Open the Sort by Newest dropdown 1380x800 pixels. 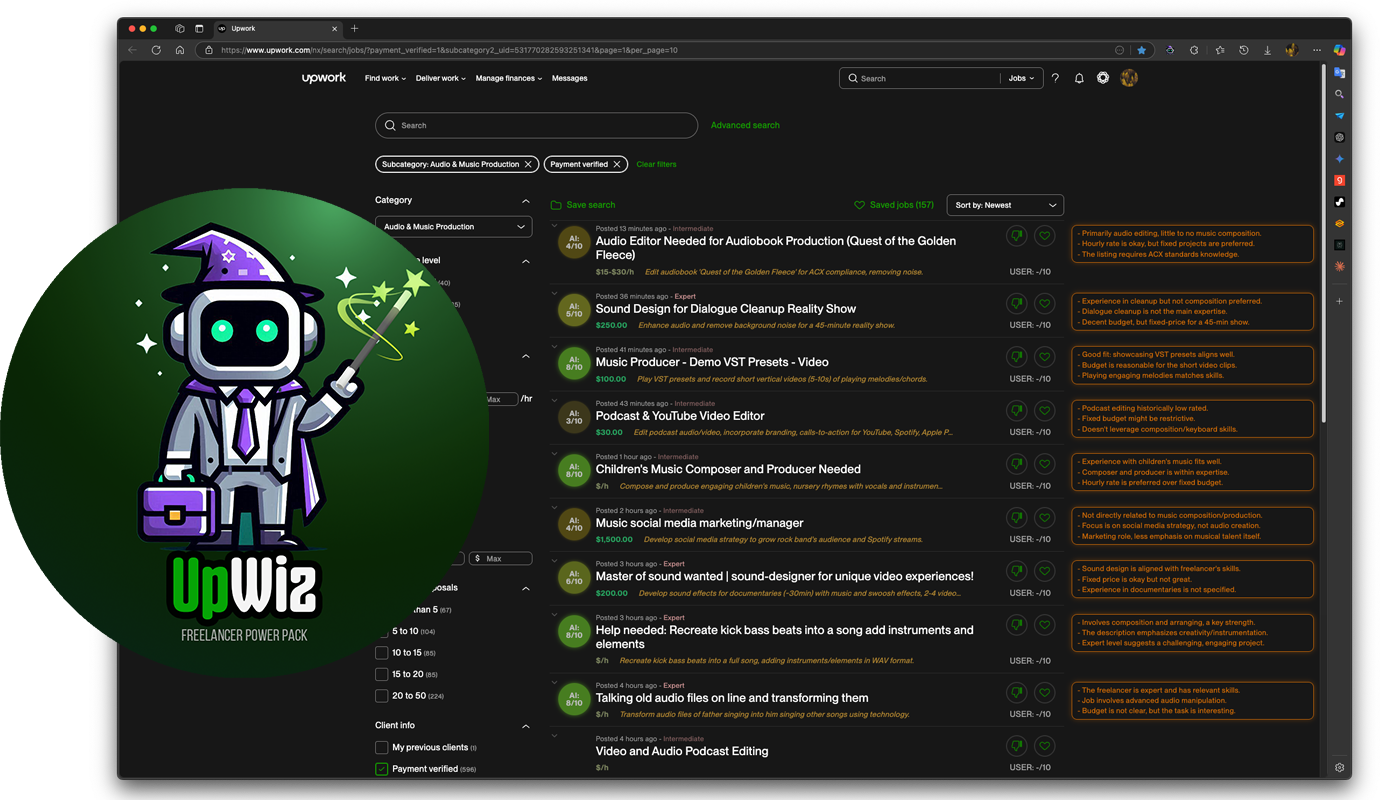[1004, 205]
